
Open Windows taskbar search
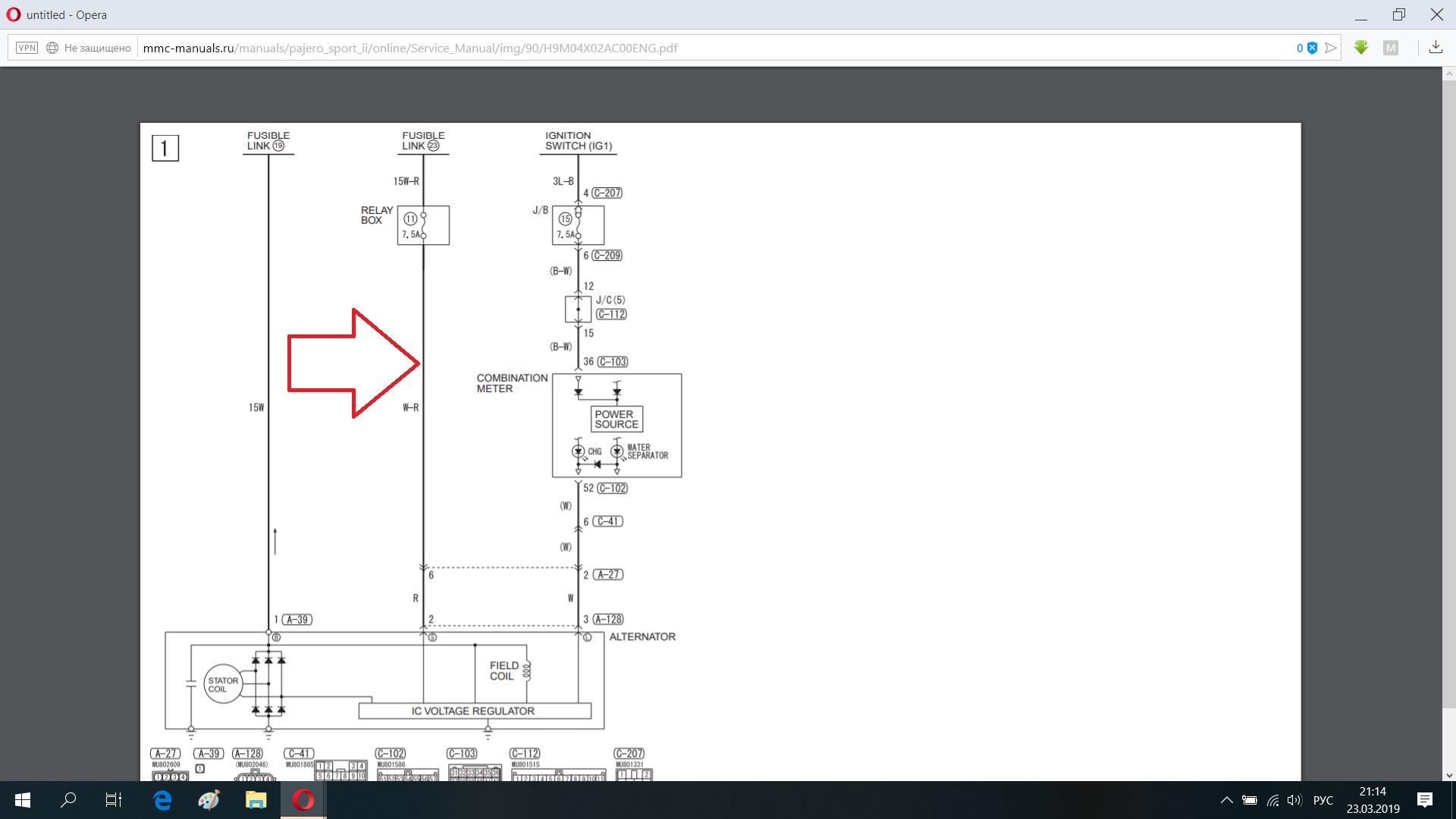coord(68,800)
